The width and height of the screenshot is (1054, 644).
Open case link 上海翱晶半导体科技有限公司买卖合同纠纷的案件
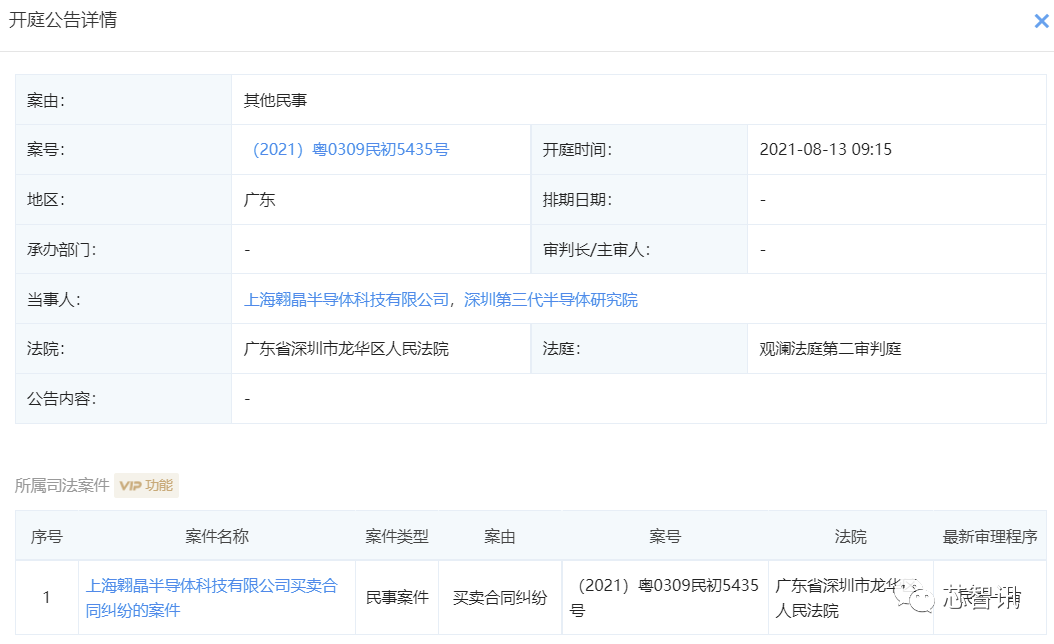click(x=211, y=598)
